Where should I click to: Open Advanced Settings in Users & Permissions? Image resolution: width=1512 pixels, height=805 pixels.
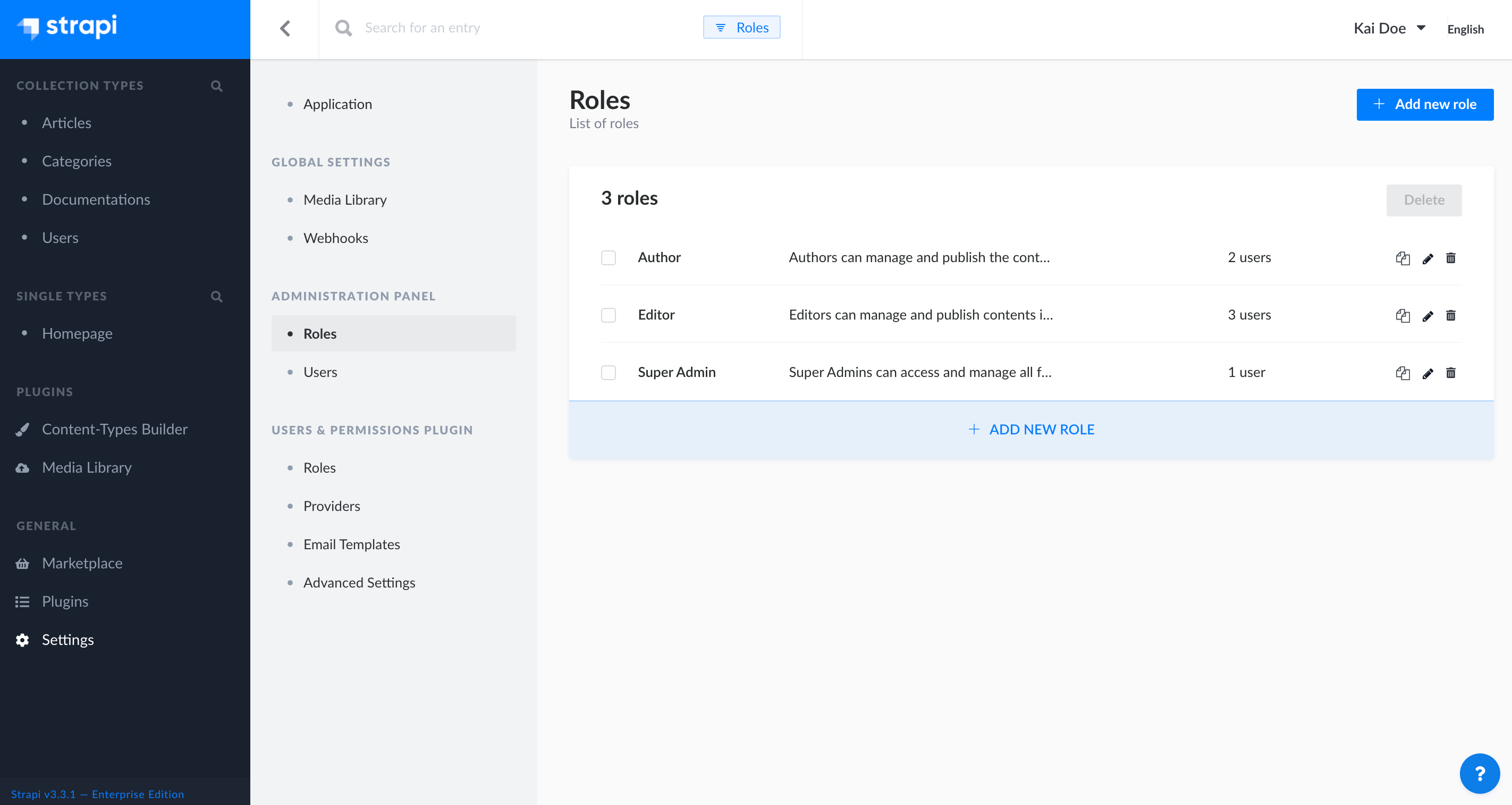[359, 582]
